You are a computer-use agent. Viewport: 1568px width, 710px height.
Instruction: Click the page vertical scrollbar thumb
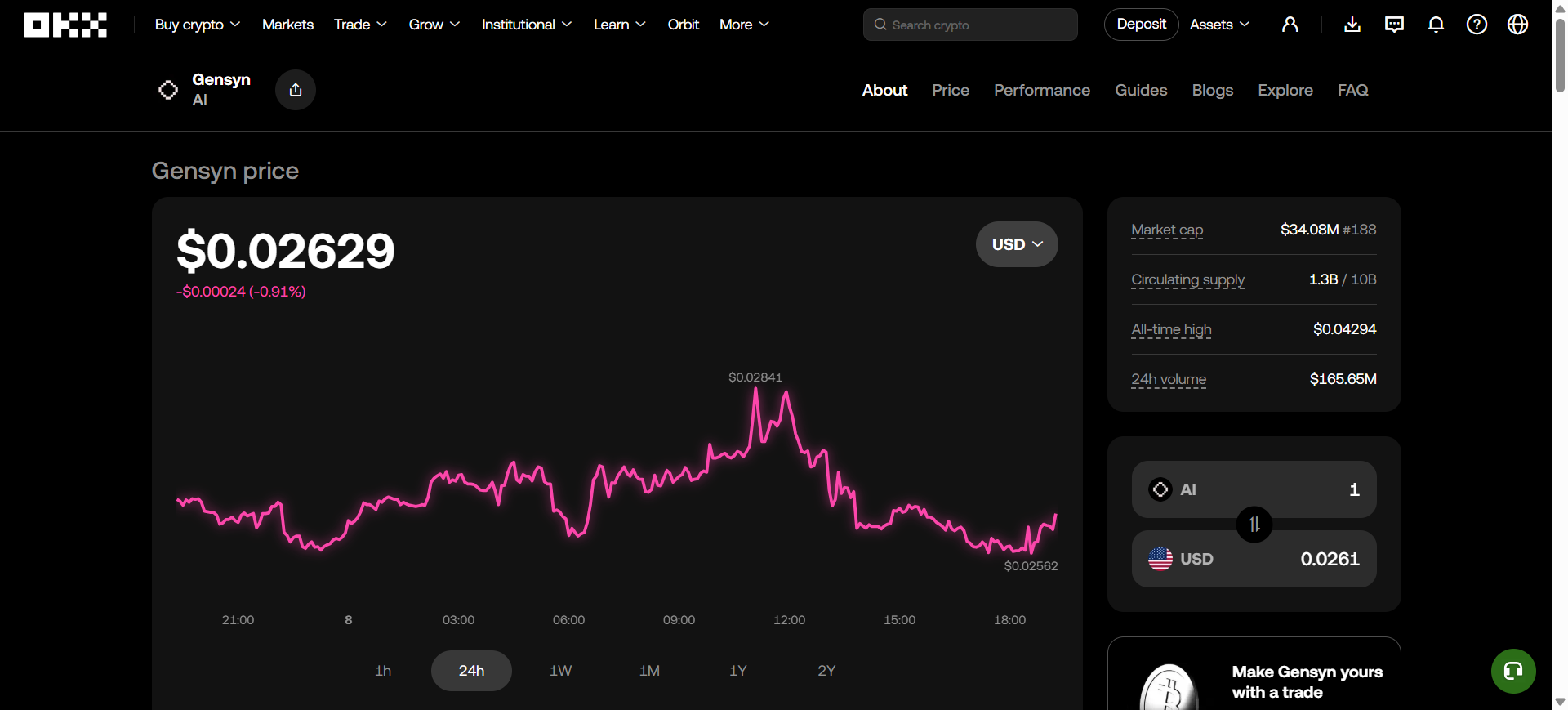point(1560,55)
